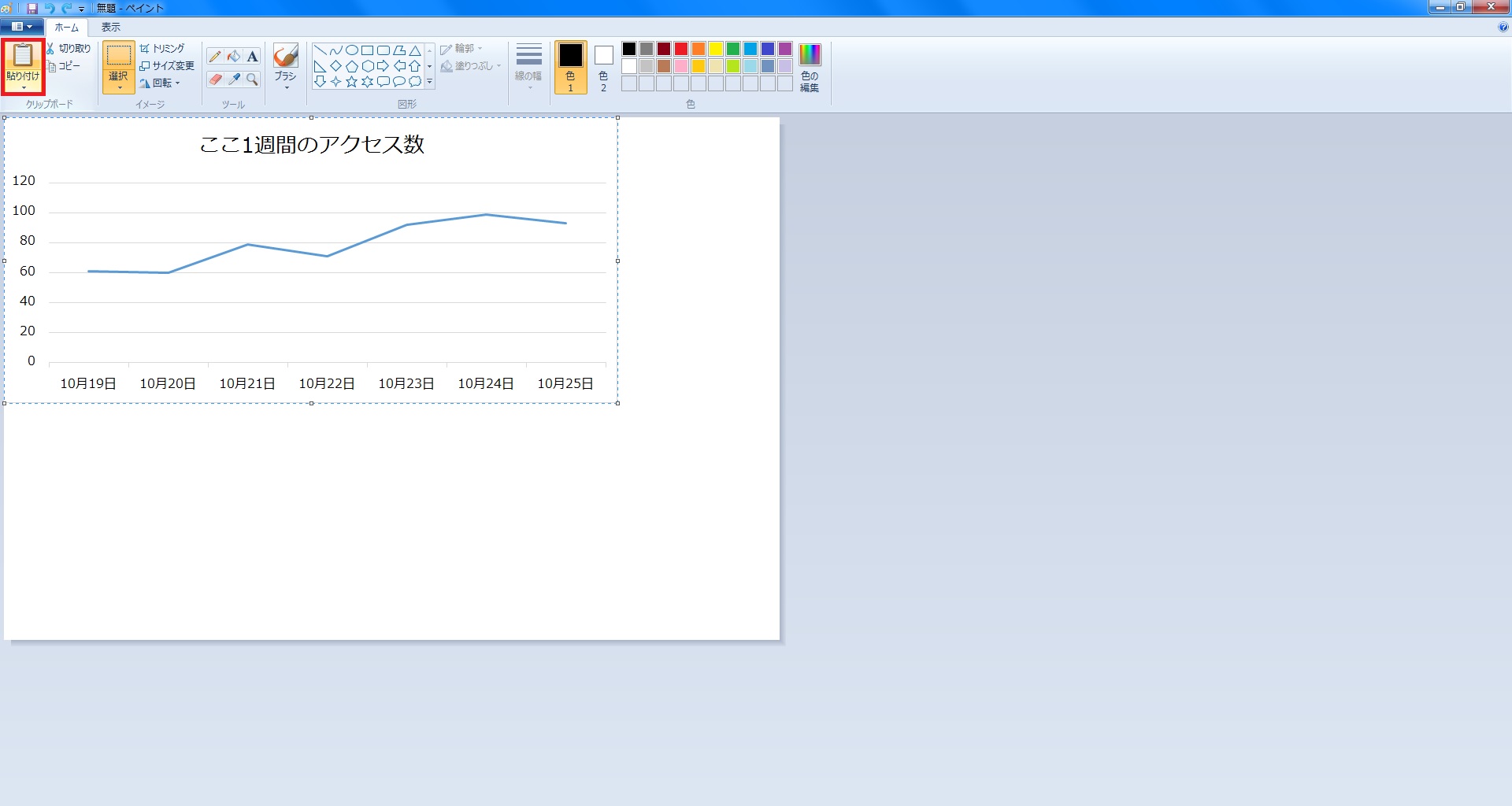1512x806 pixels.
Task: Select the Pencil tool
Action: coord(215,57)
